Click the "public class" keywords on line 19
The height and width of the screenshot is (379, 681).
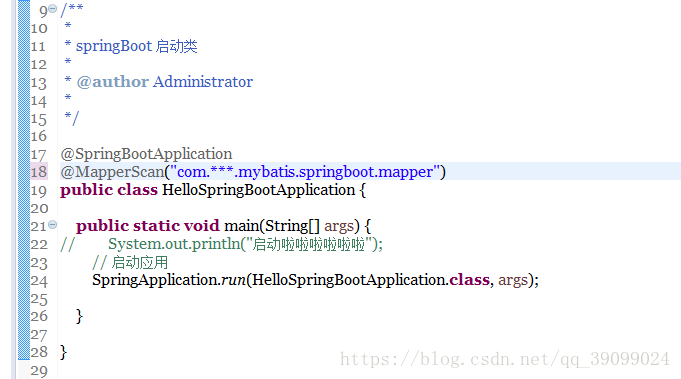pyautogui.click(x=109, y=190)
